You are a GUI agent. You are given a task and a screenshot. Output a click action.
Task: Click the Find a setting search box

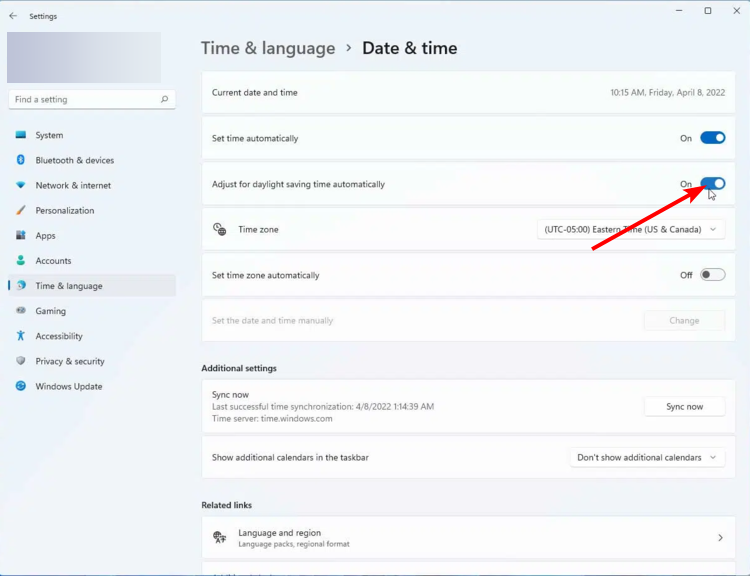pos(92,99)
